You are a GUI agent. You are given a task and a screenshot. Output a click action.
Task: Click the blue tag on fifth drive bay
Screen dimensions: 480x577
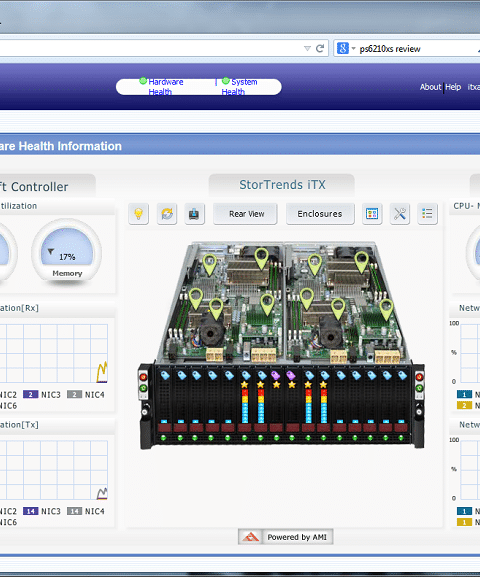click(x=229, y=375)
